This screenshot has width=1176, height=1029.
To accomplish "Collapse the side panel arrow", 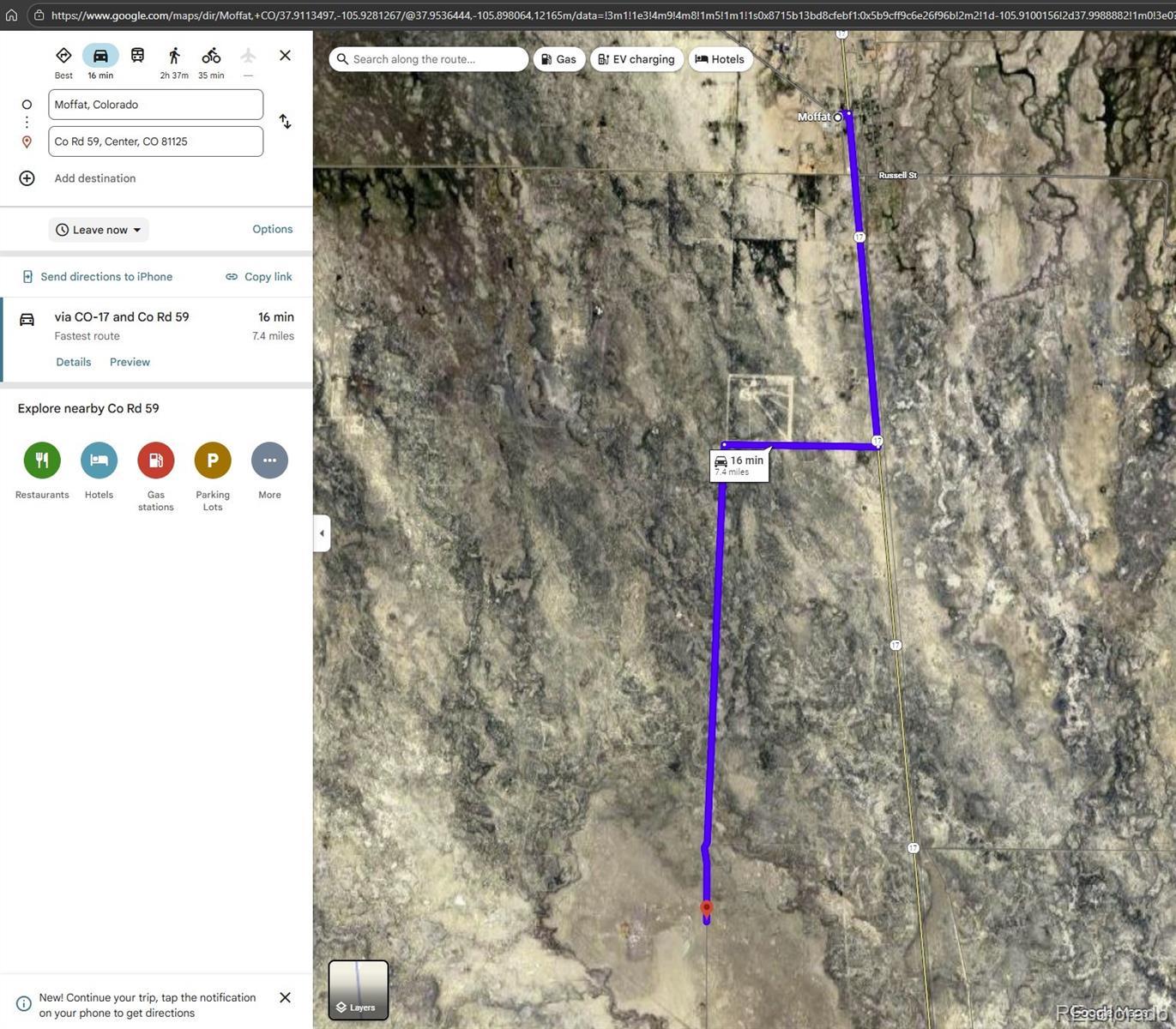I will point(322,533).
